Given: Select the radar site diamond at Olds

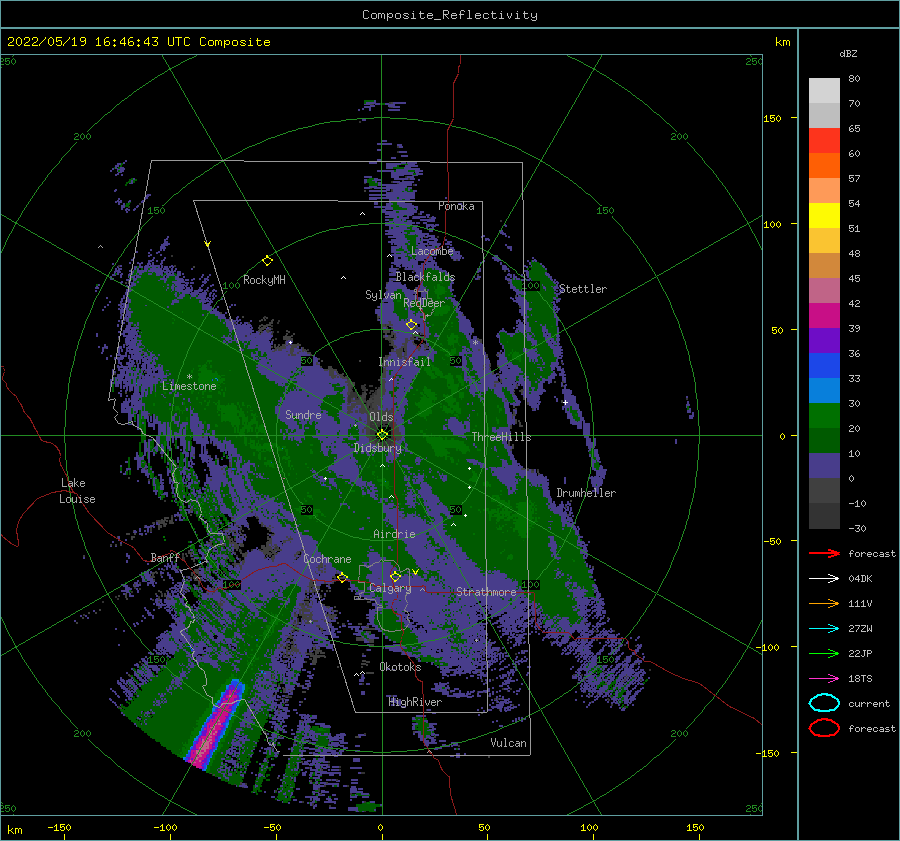Looking at the screenshot, I should (382, 435).
